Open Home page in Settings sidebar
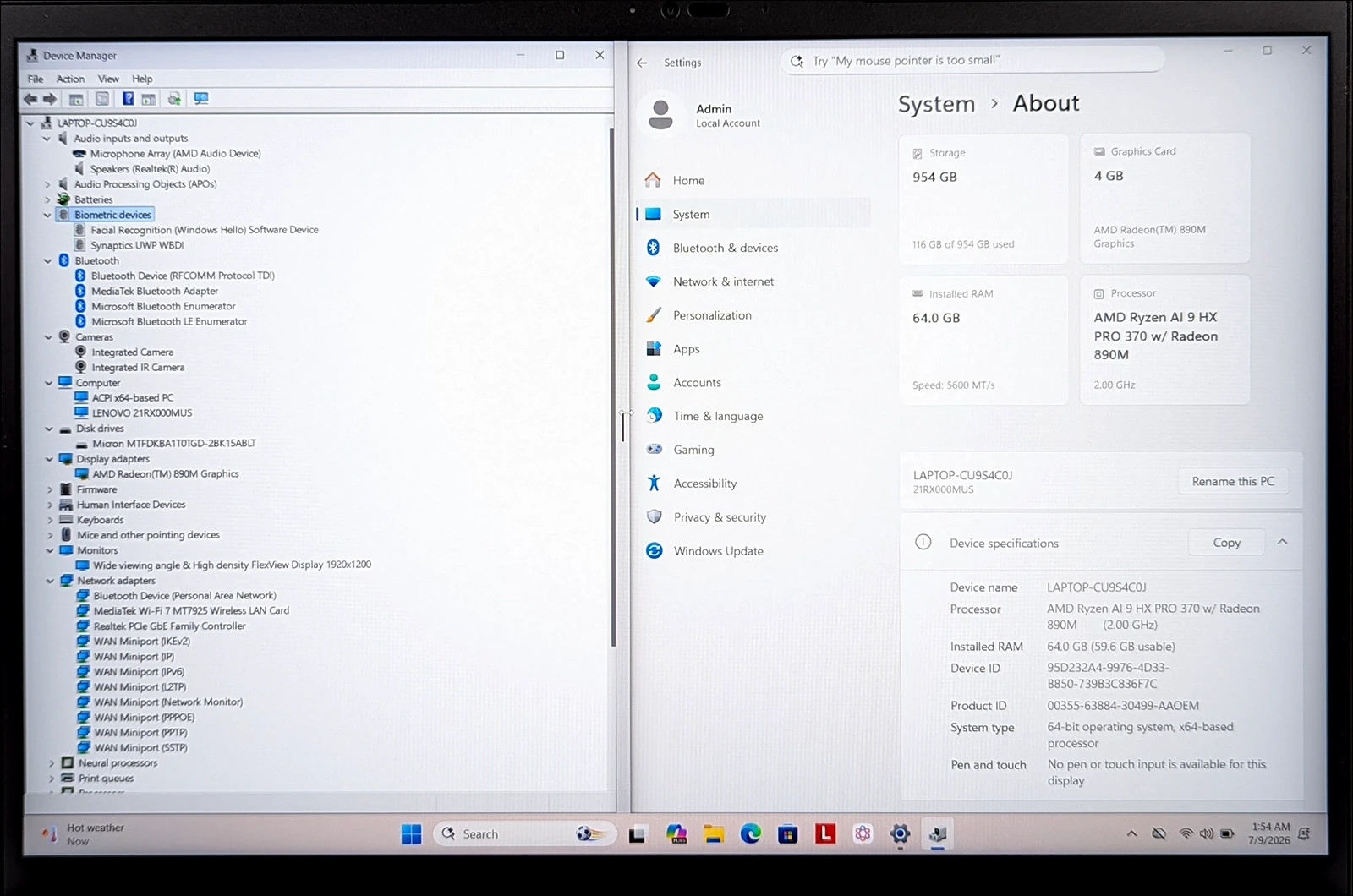The image size is (1353, 896). (753, 180)
